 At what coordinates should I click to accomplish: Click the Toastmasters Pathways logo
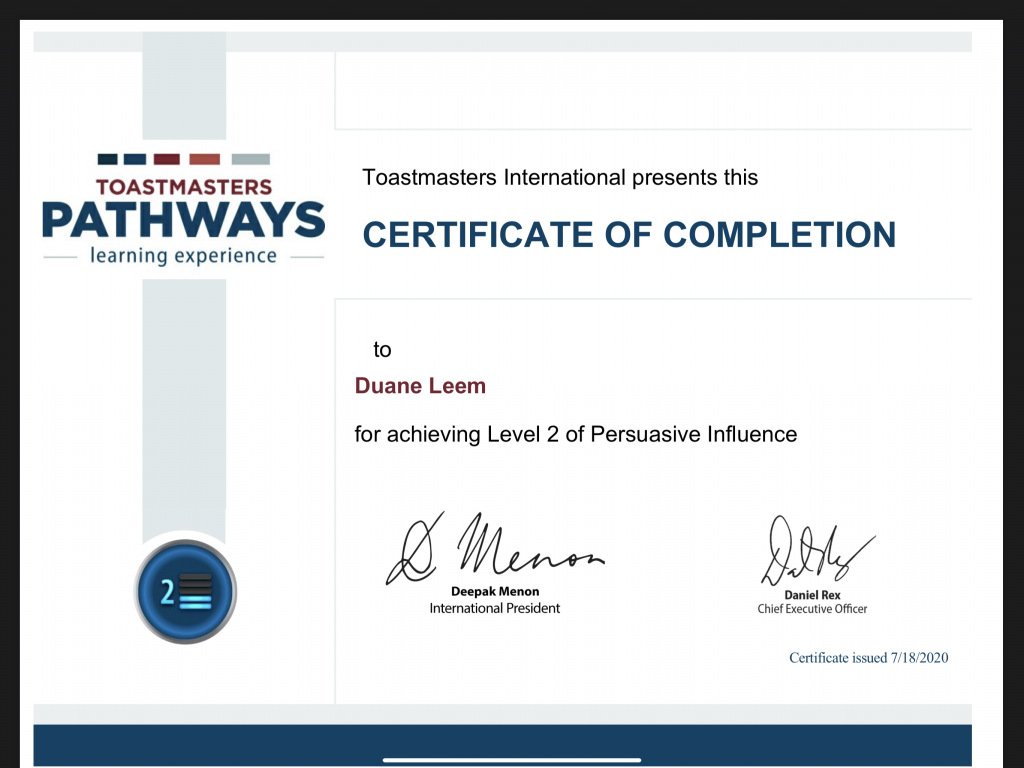183,205
